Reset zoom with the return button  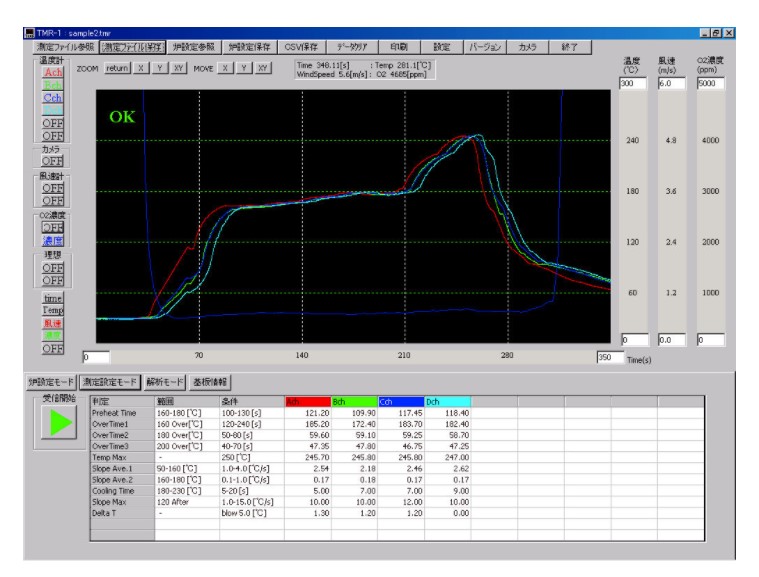(x=117, y=68)
